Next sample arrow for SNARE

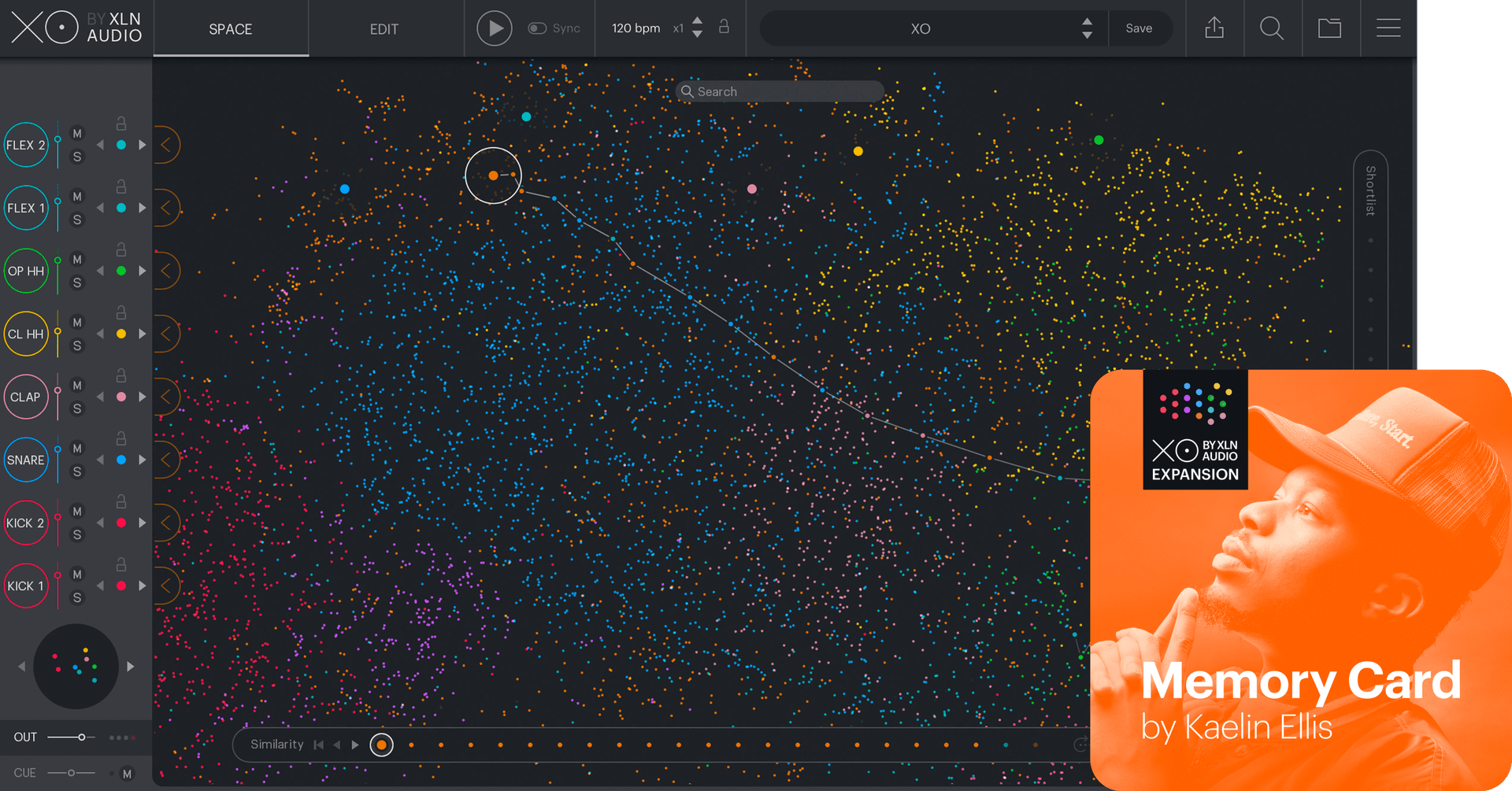[143, 460]
